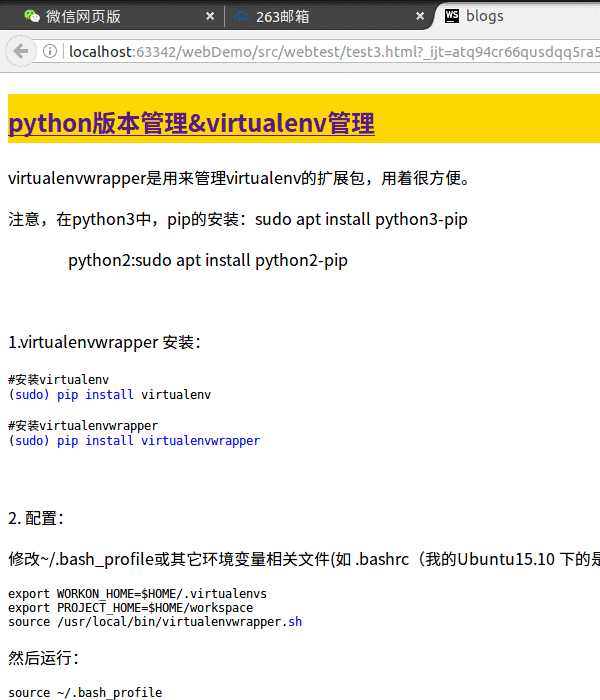
Task: Click the text '然后运行:'
Action: point(43,658)
